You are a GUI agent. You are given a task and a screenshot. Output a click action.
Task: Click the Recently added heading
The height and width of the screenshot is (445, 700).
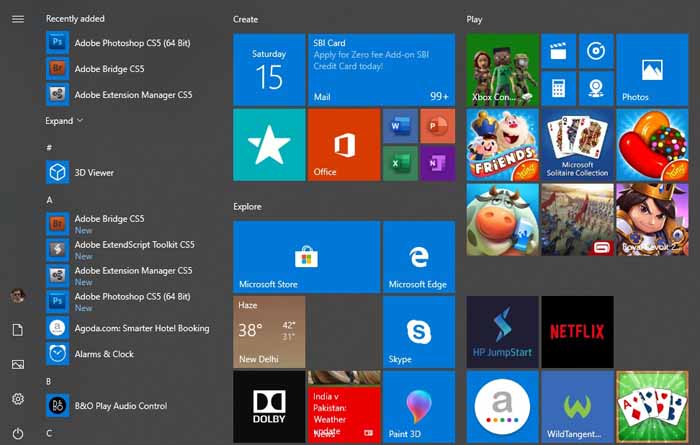[x=75, y=18]
